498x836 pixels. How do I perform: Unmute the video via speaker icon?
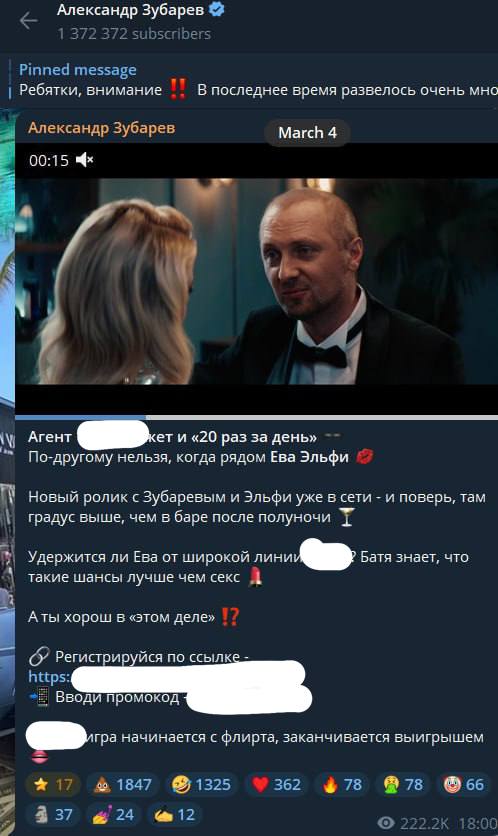click(84, 159)
